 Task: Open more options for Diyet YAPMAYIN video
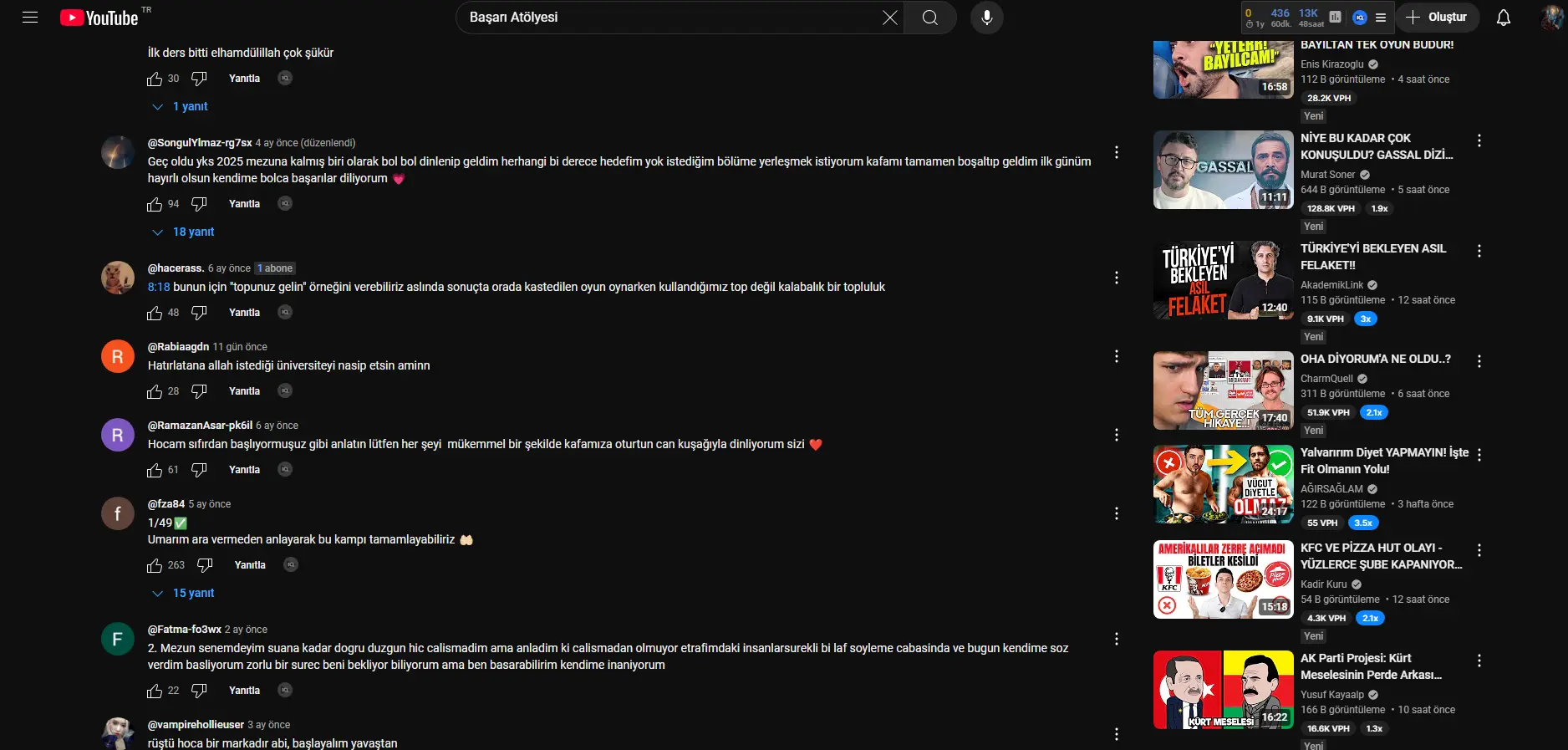(x=1479, y=455)
